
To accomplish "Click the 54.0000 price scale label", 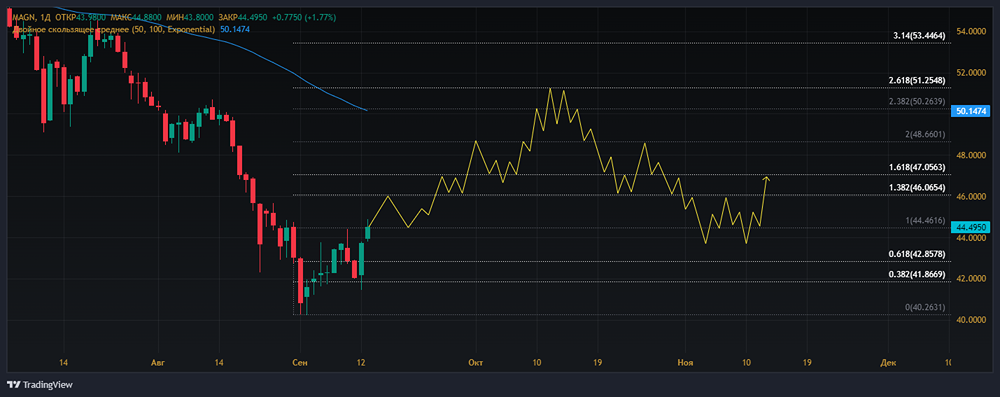I will pyautogui.click(x=971, y=31).
